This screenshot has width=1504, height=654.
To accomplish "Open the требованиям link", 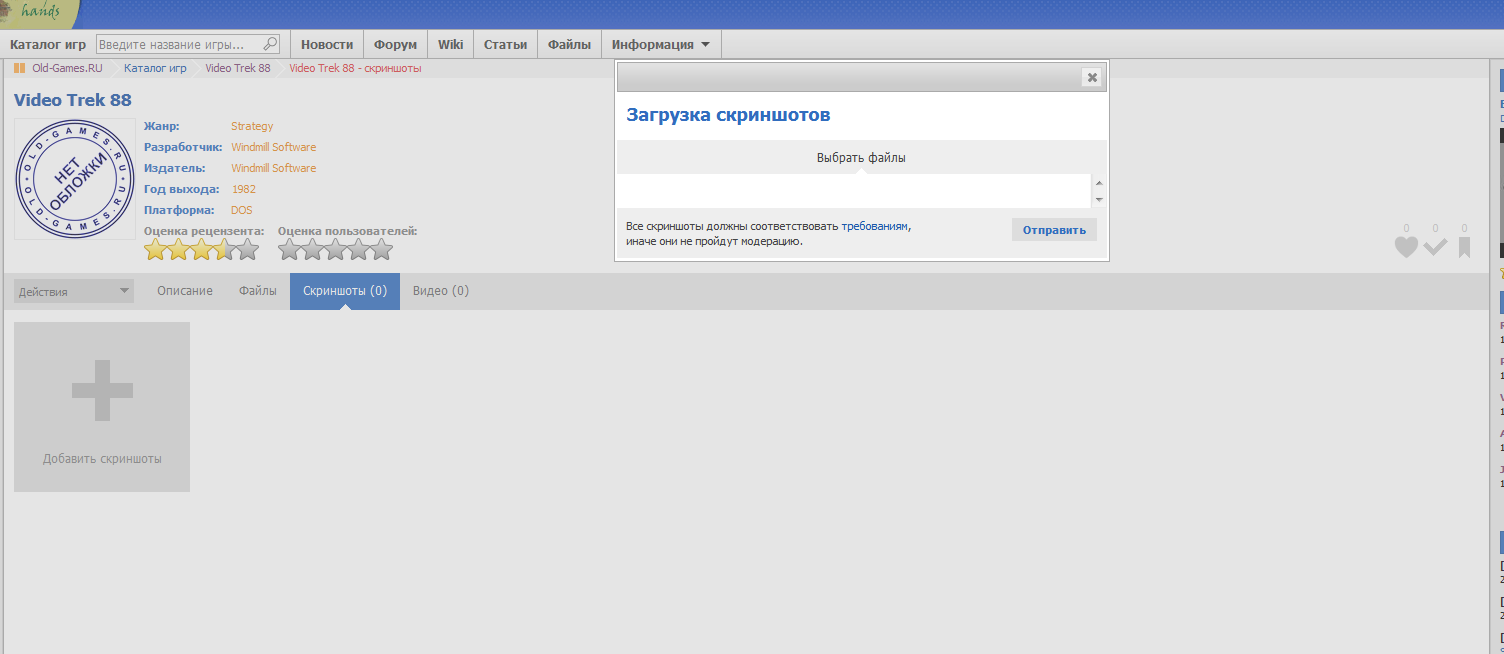I will 875,226.
